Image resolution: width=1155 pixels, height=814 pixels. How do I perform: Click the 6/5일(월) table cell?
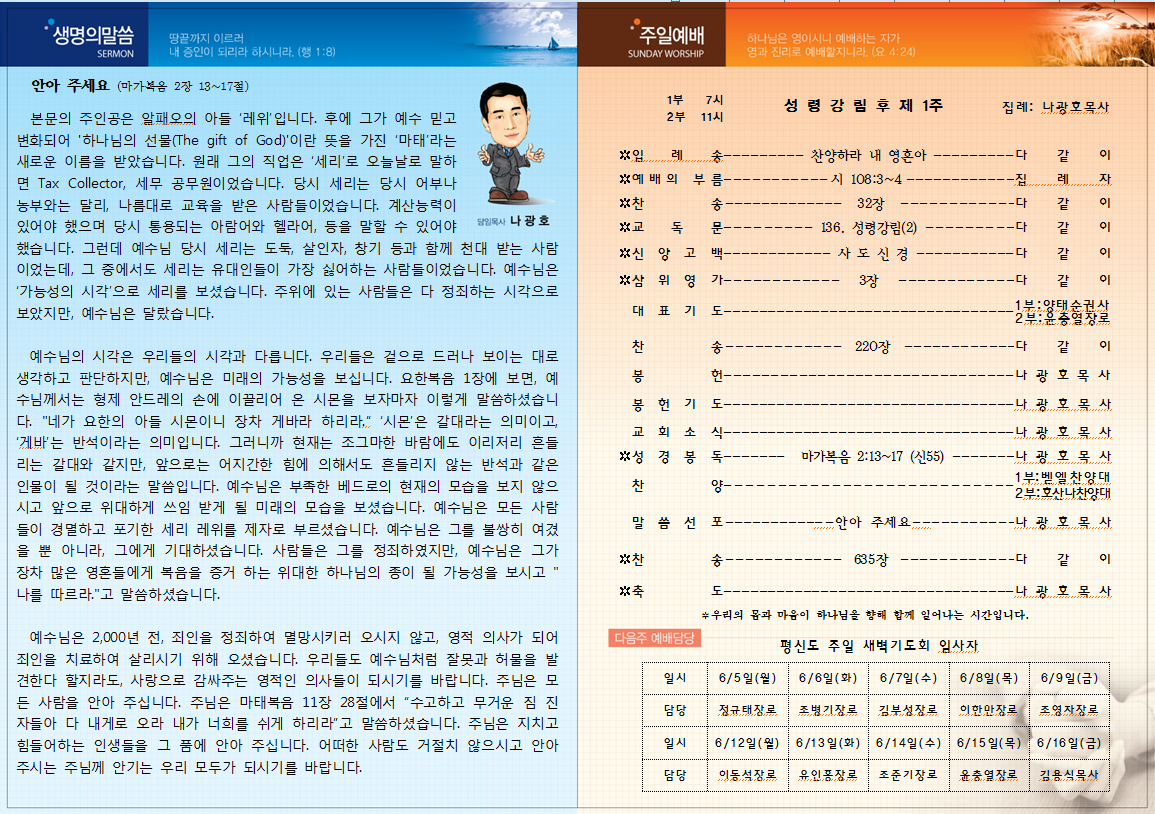[x=747, y=678]
